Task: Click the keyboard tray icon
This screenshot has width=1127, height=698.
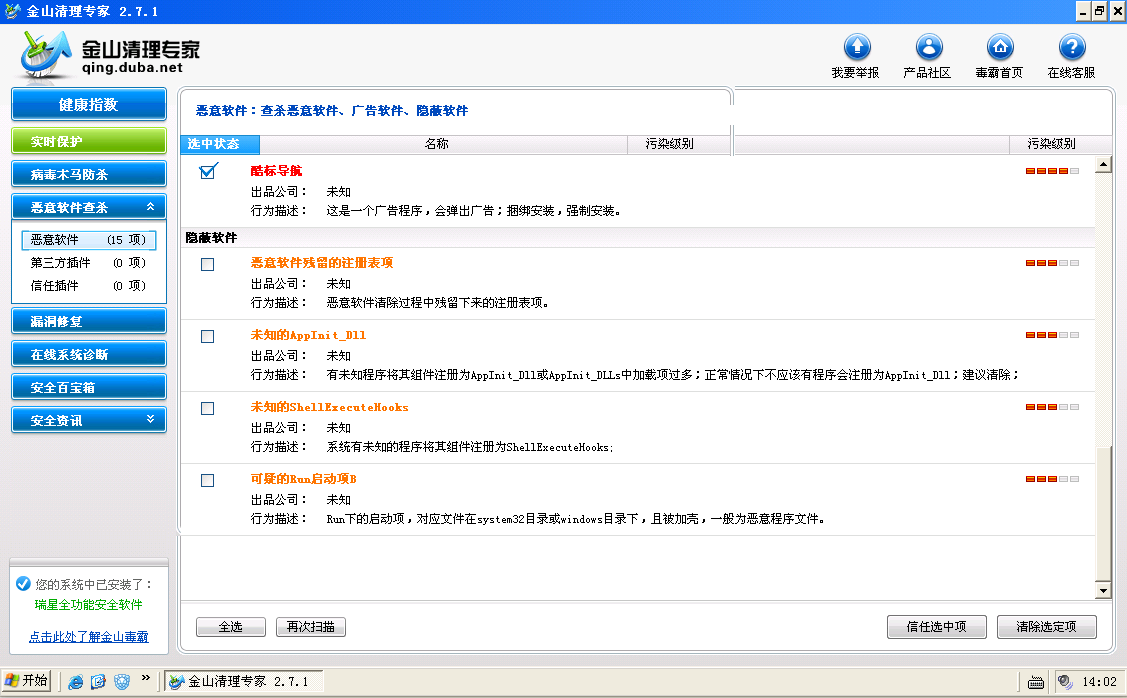Action: [1036, 681]
